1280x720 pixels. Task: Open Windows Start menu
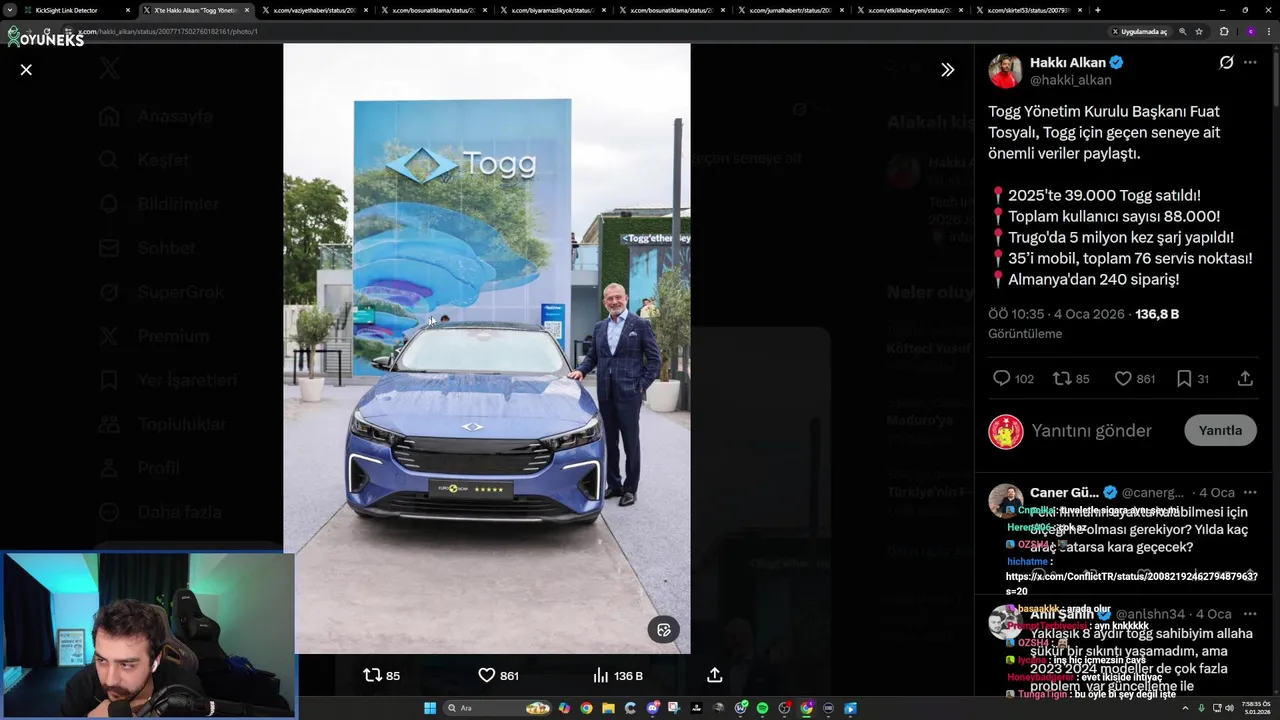(x=430, y=708)
